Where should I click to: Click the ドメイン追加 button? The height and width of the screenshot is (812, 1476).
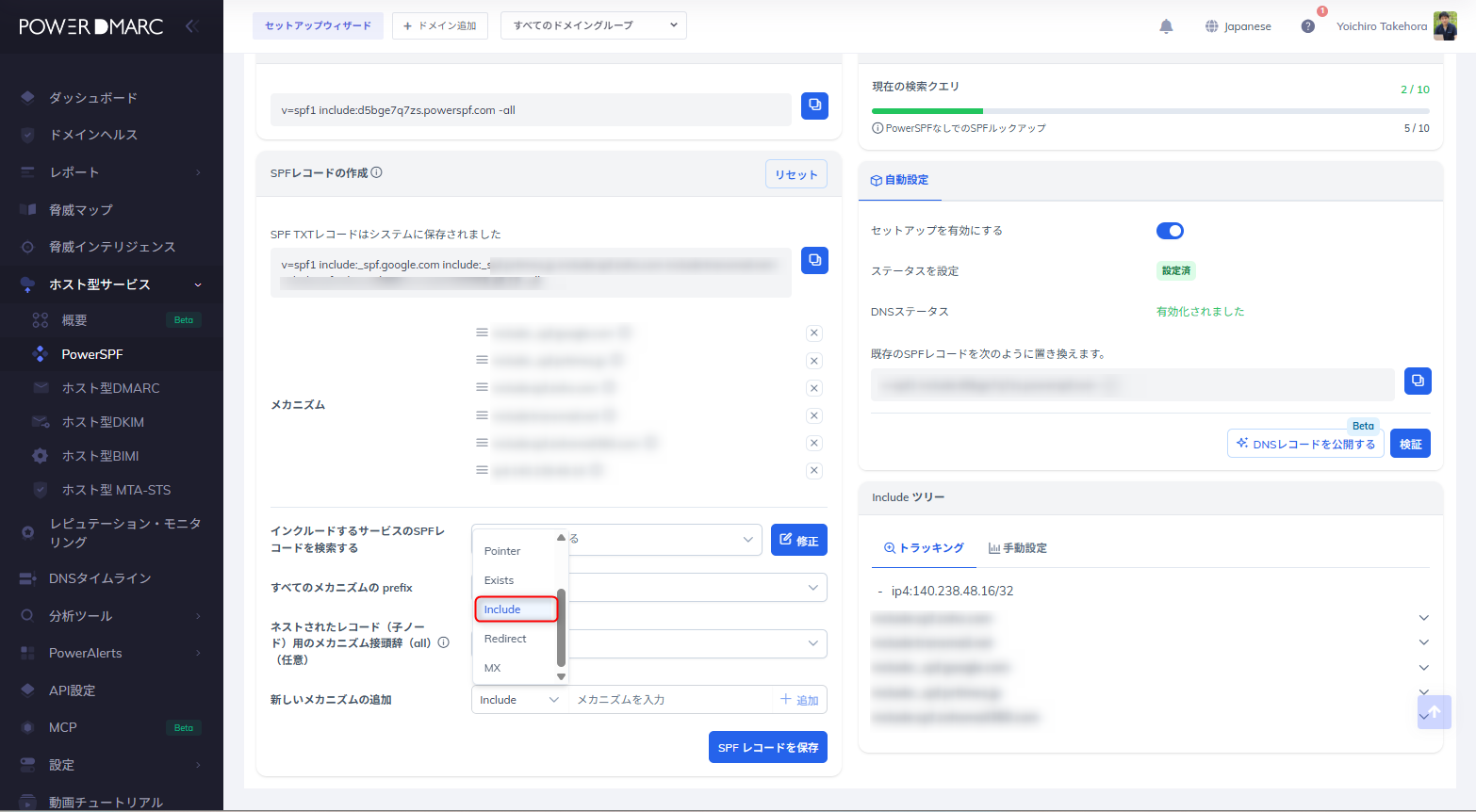[440, 25]
